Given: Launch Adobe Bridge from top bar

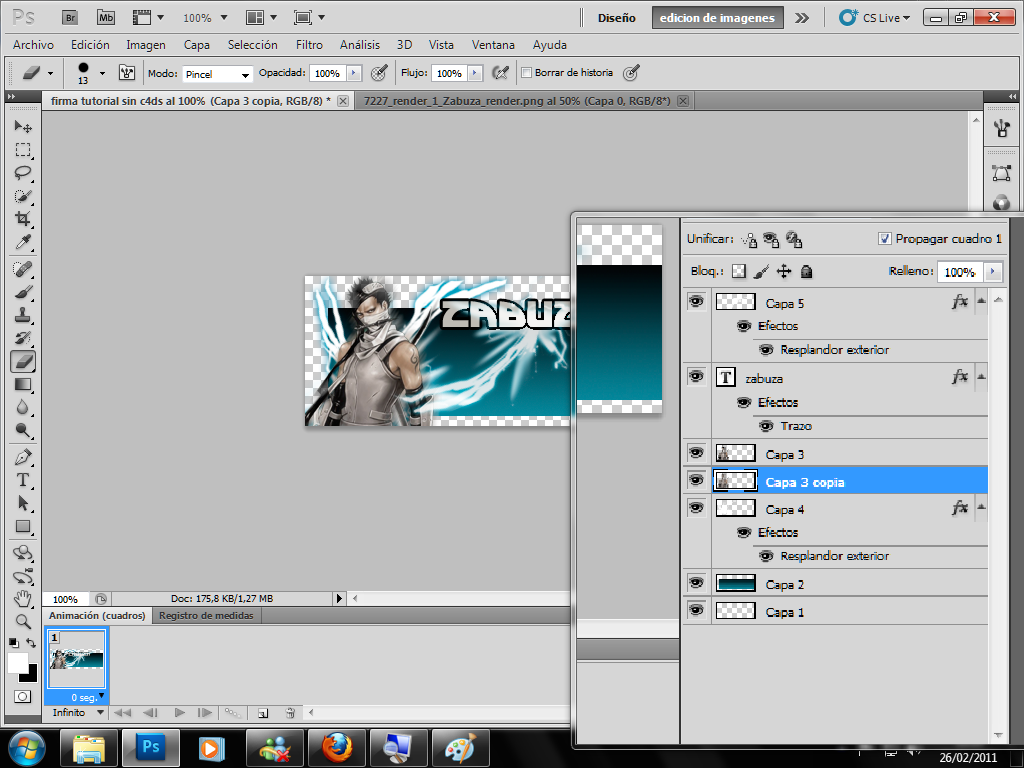Looking at the screenshot, I should click(x=70, y=18).
